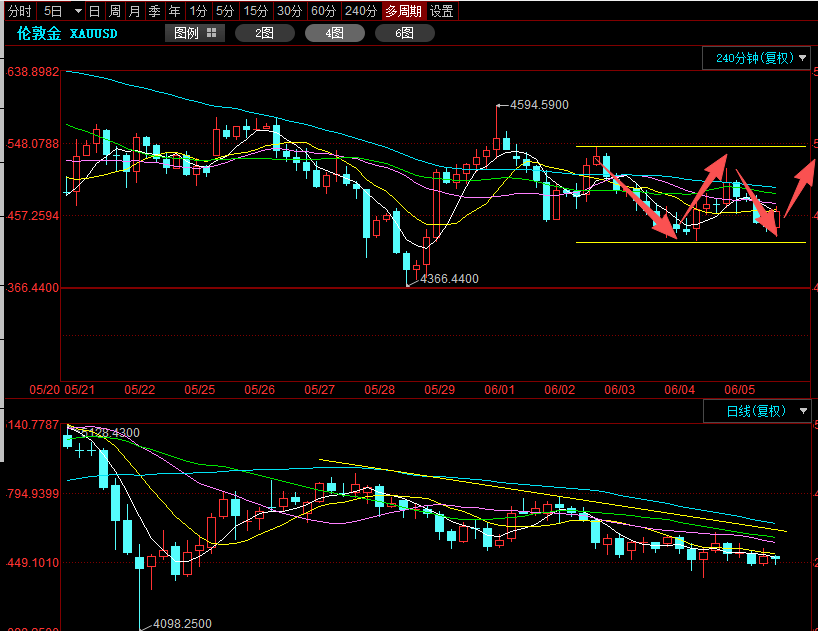This screenshot has width=818, height=631.
Task: Click the 05/29 date on time axis
Action: click(x=439, y=390)
